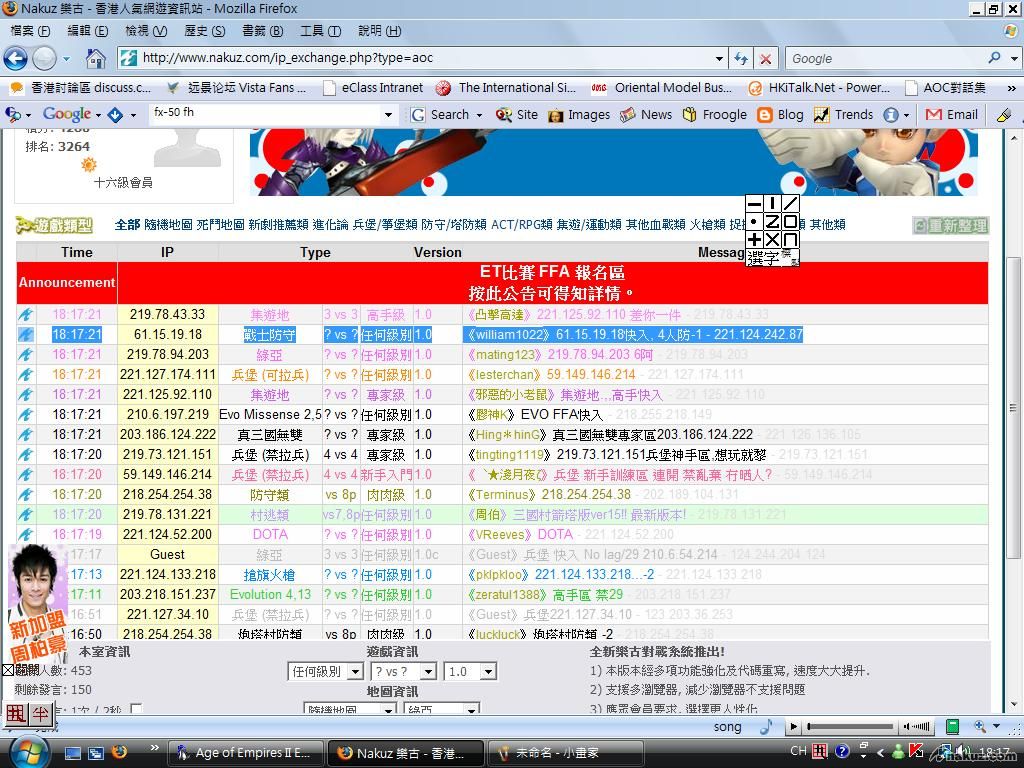Click the red Stop loading icon
Screen dimensions: 1024x768
click(765, 59)
